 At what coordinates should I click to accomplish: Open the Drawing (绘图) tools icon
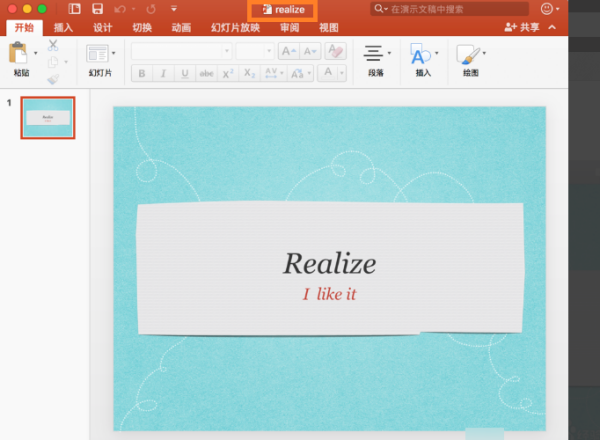(466, 54)
